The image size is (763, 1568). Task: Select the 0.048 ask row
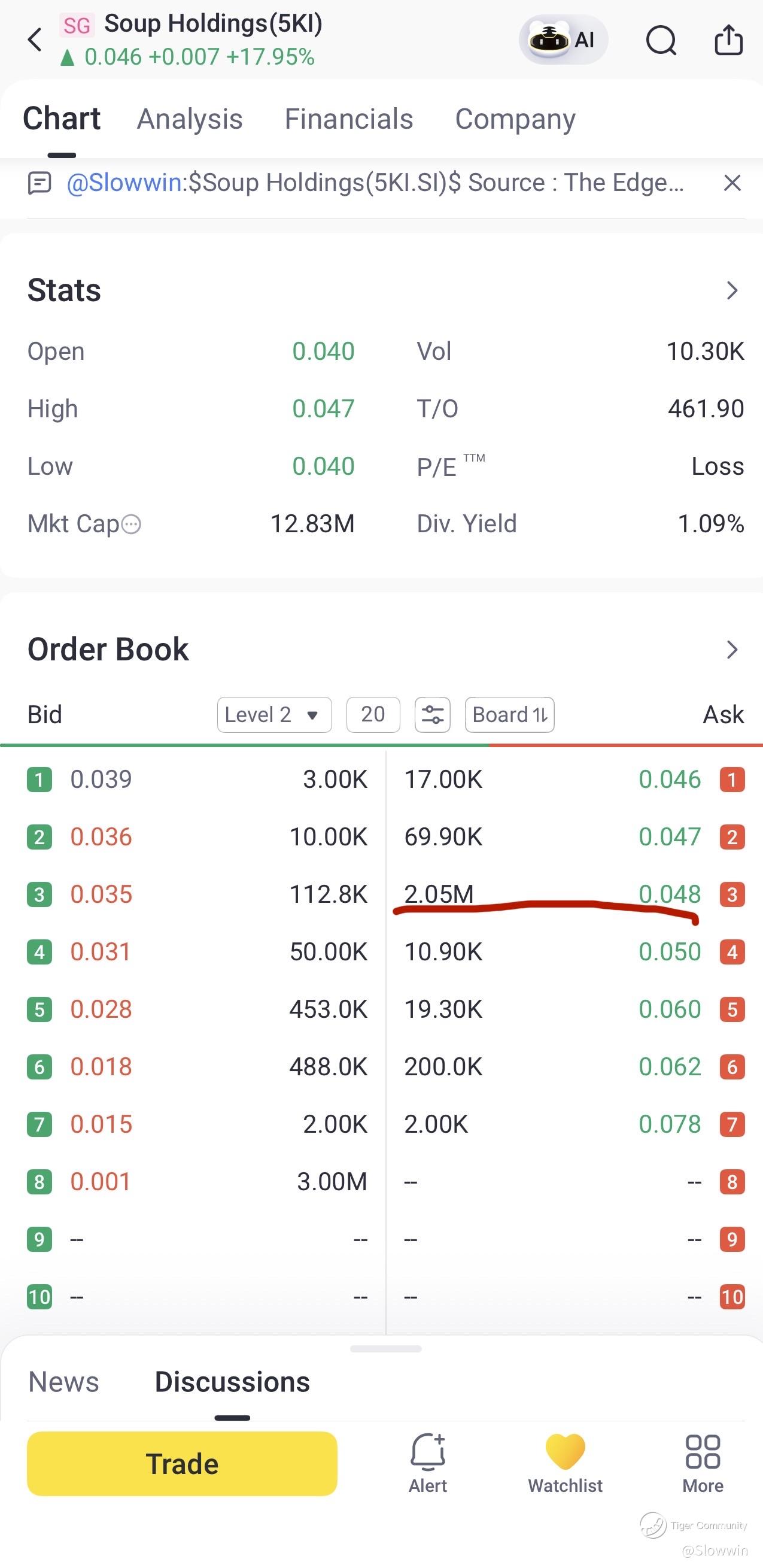tap(574, 894)
